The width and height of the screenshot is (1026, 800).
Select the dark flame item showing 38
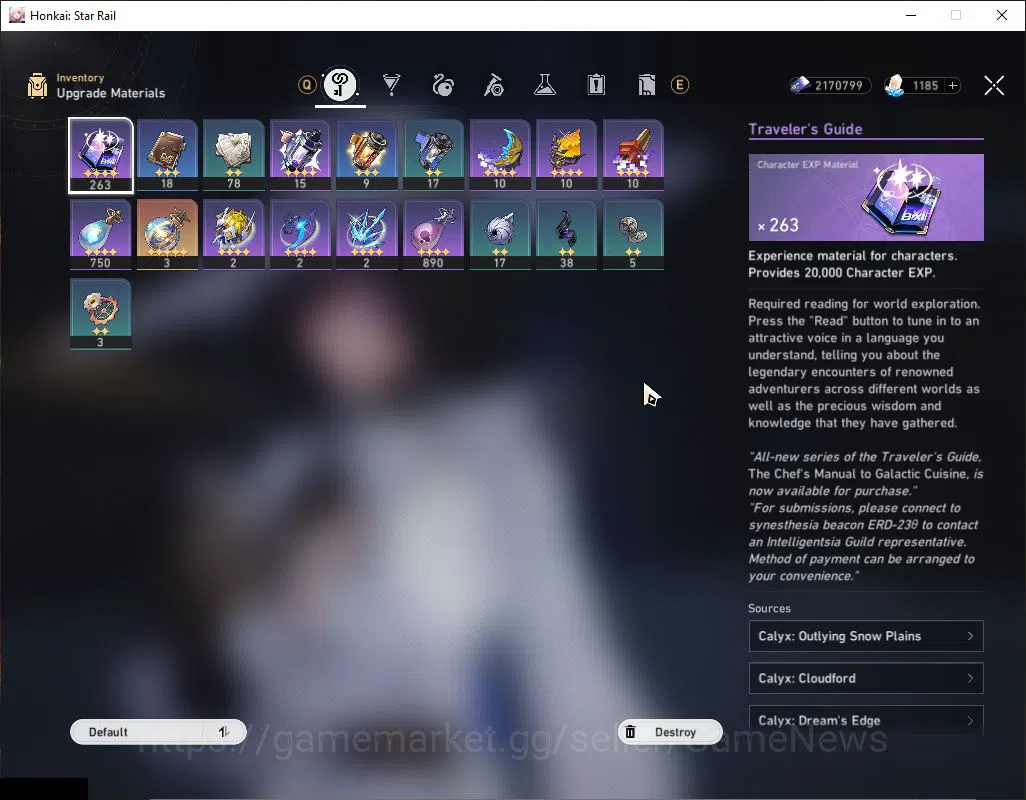(566, 234)
